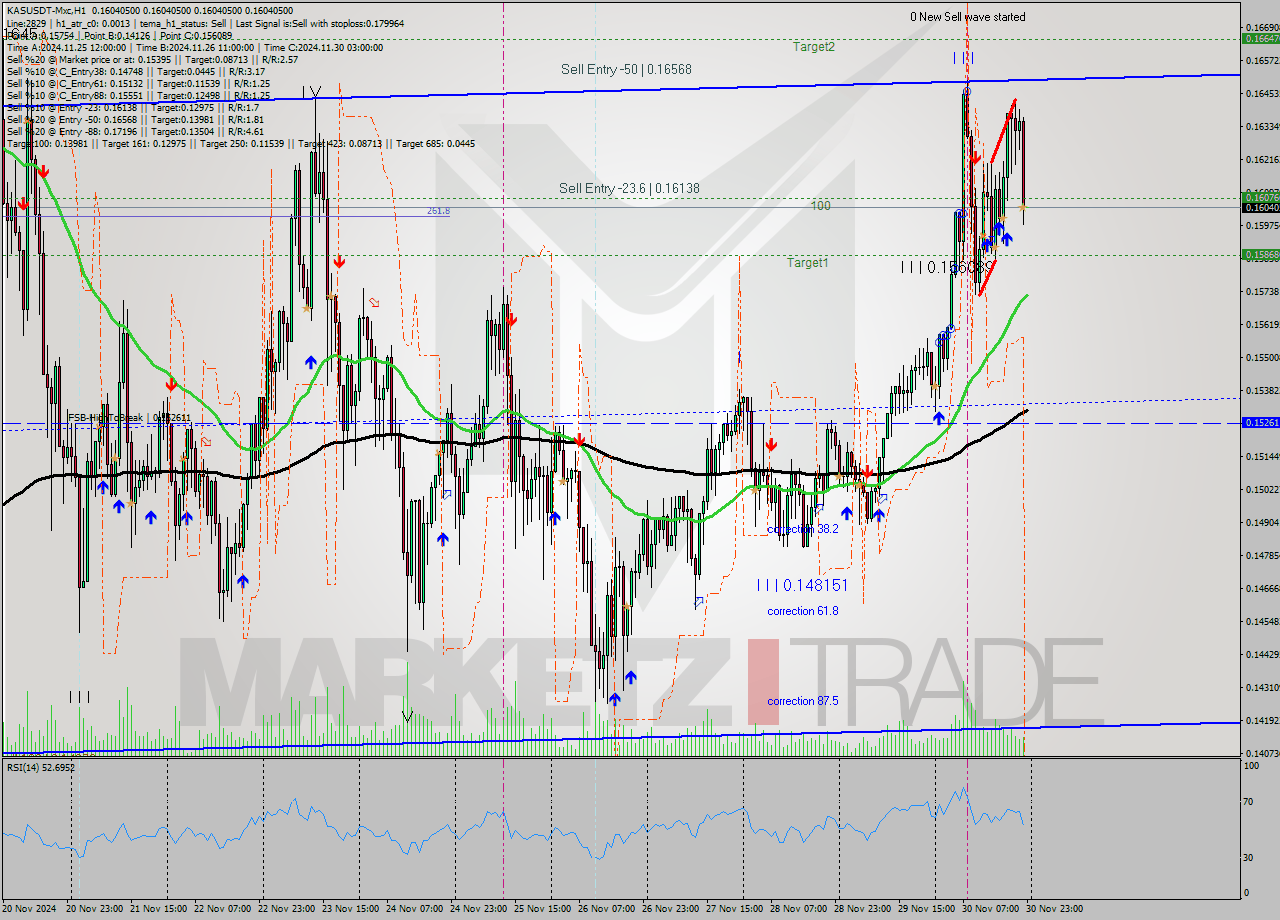Click the '0 New Sell wave started' label
Image resolution: width=1280 pixels, height=920 pixels.
(967, 17)
